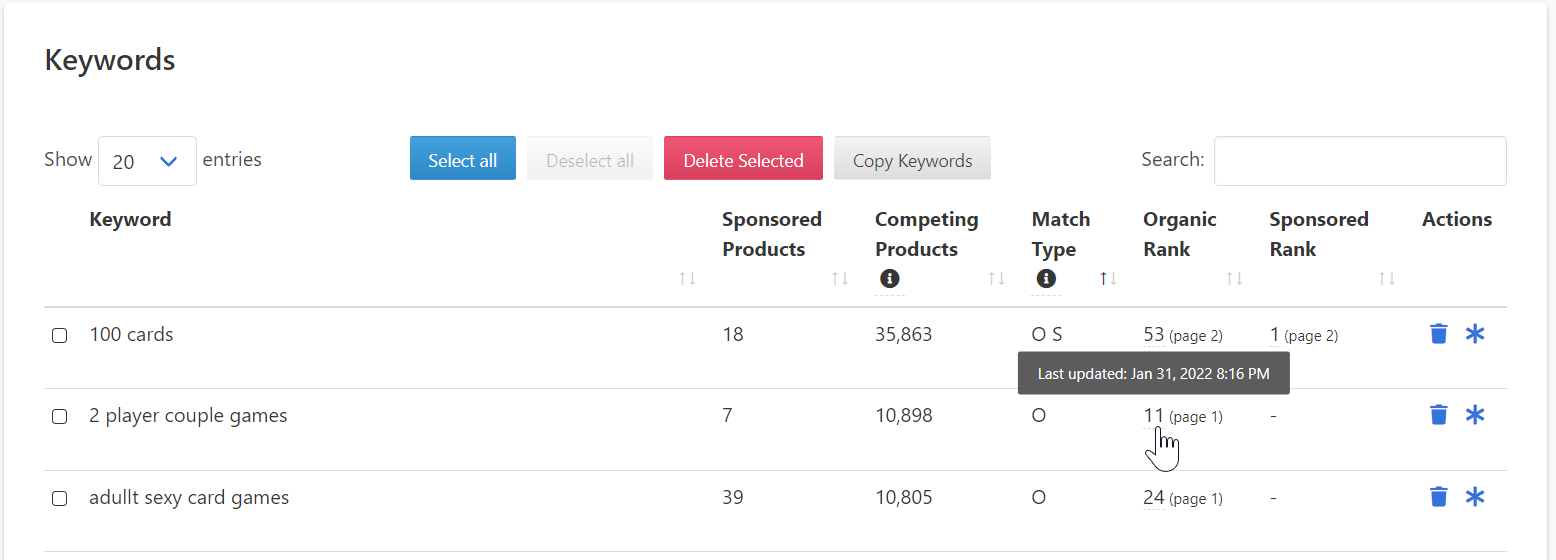Open the Competing Products info icon
The height and width of the screenshot is (560, 1556).
(889, 279)
